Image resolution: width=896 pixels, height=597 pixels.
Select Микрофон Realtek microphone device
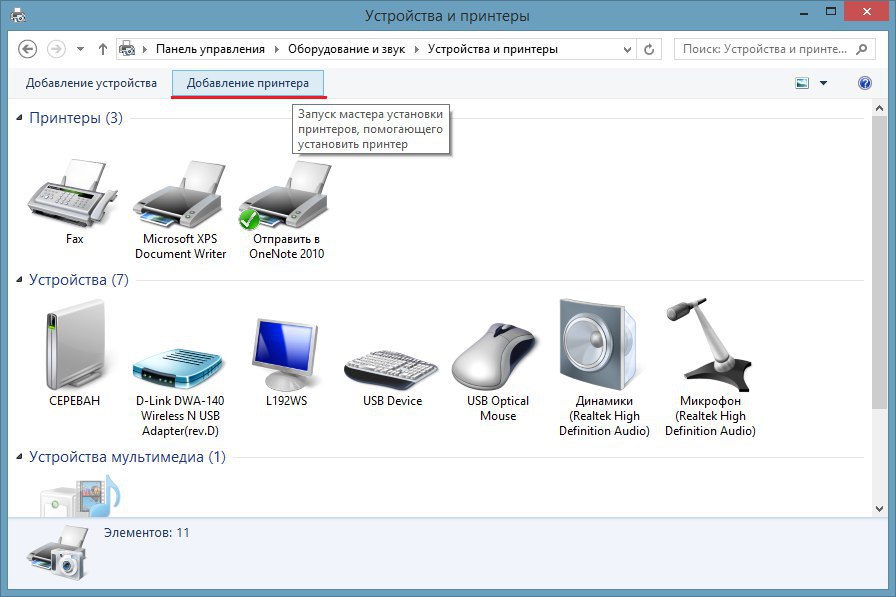(709, 345)
